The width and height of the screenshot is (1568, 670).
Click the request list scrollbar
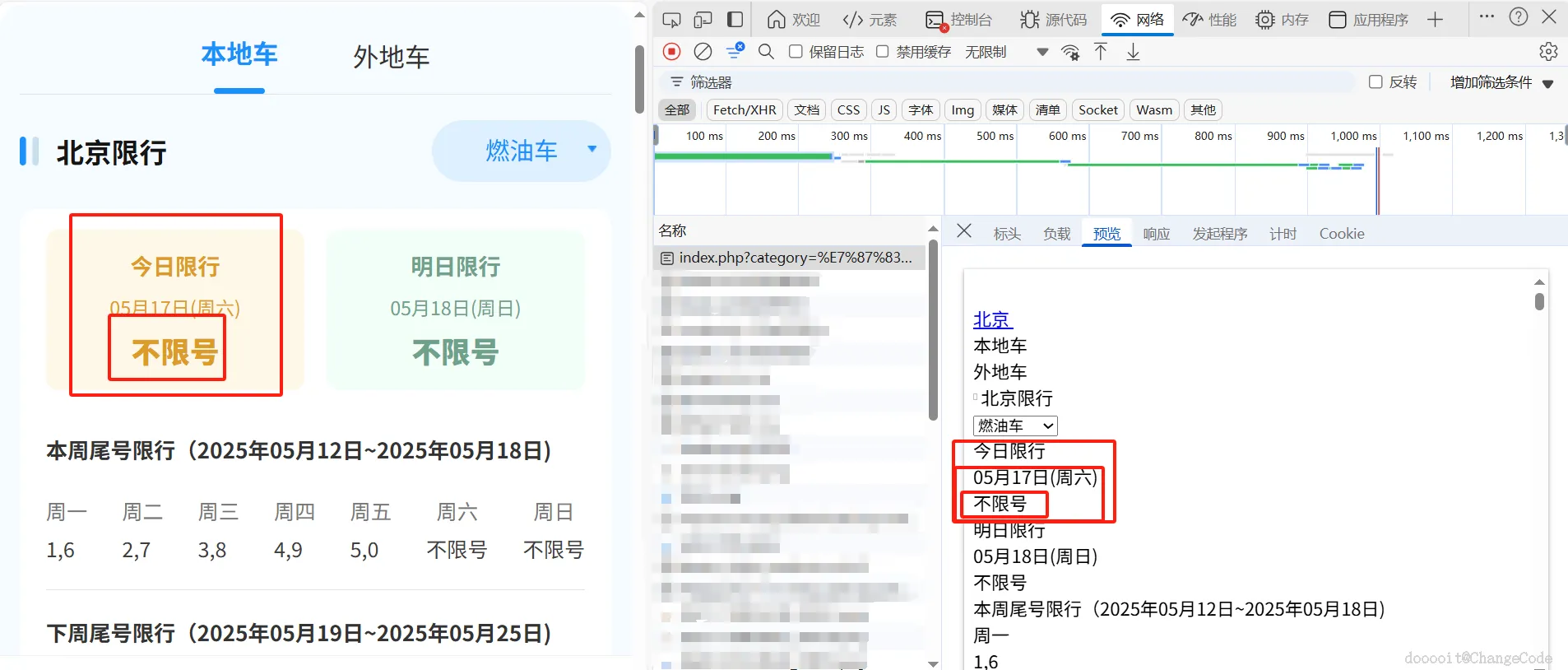[933, 329]
